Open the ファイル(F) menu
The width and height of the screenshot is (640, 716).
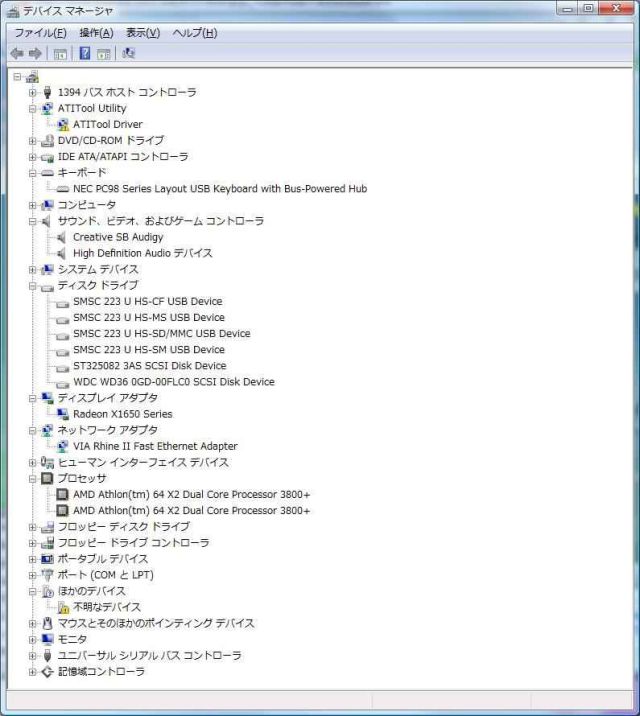coord(40,33)
